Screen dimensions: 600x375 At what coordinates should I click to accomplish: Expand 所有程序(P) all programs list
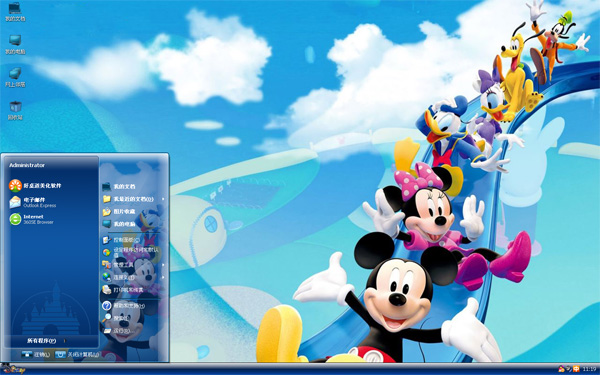pyautogui.click(x=46, y=341)
